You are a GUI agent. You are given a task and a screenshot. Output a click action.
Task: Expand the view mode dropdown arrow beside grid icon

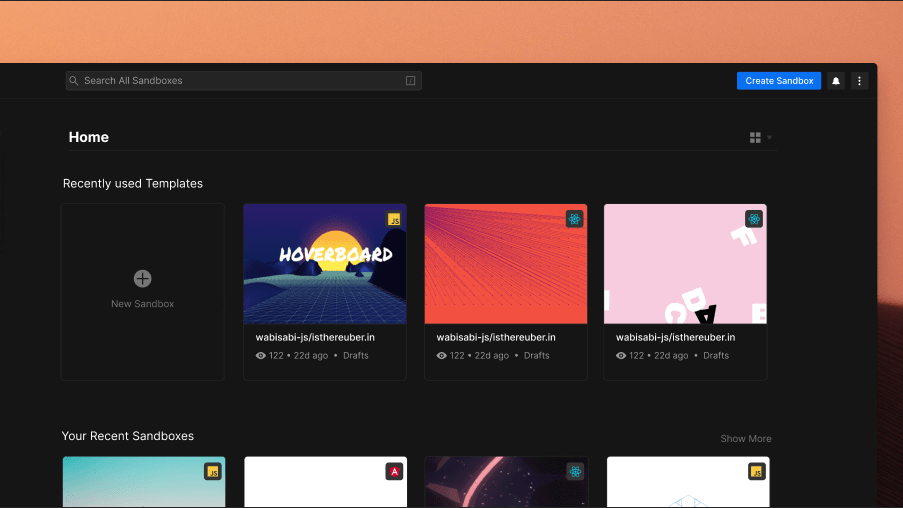point(769,138)
